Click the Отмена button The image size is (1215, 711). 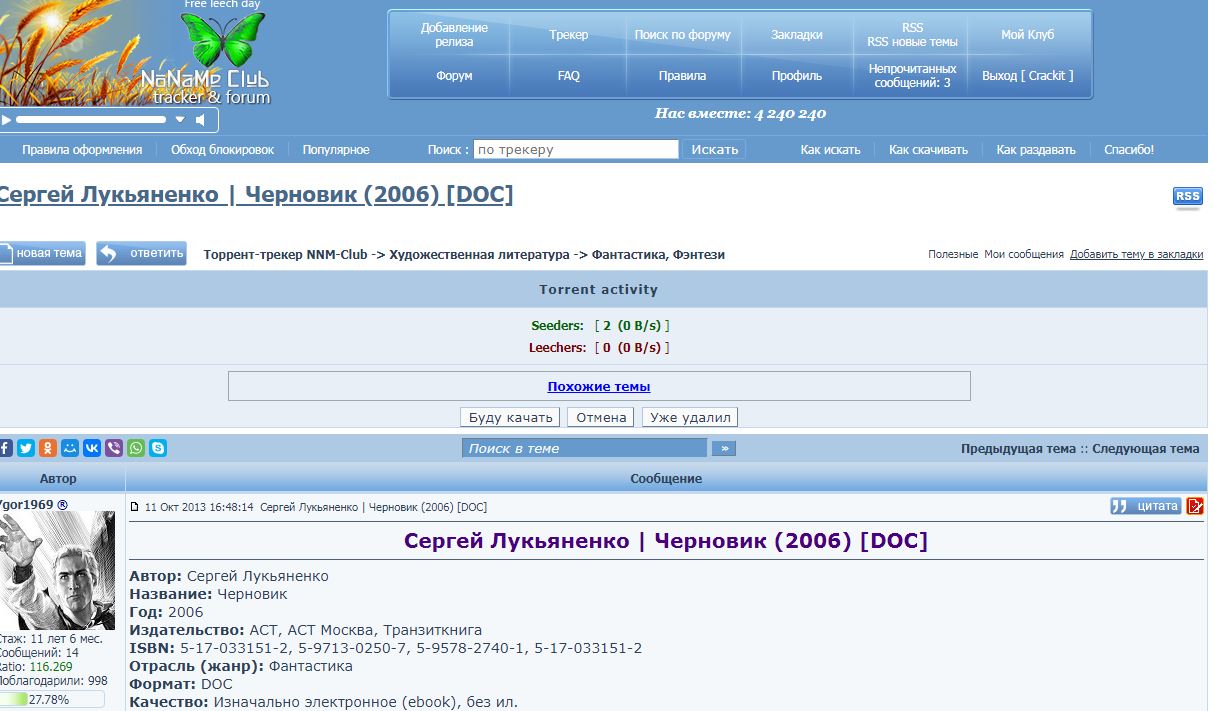tap(601, 417)
